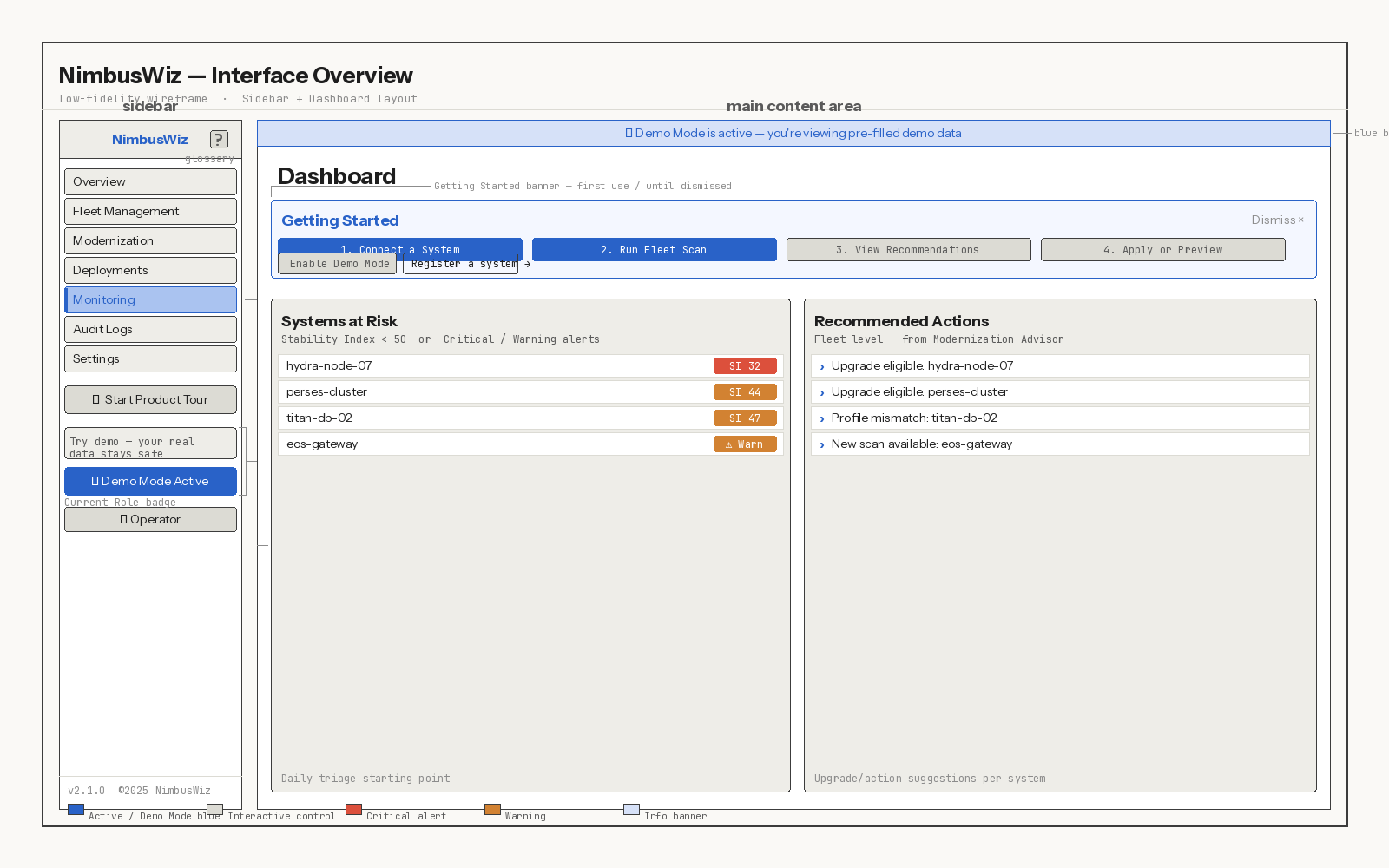
Task: Expand New scan available: eos-gateway action
Action: (x=1060, y=444)
